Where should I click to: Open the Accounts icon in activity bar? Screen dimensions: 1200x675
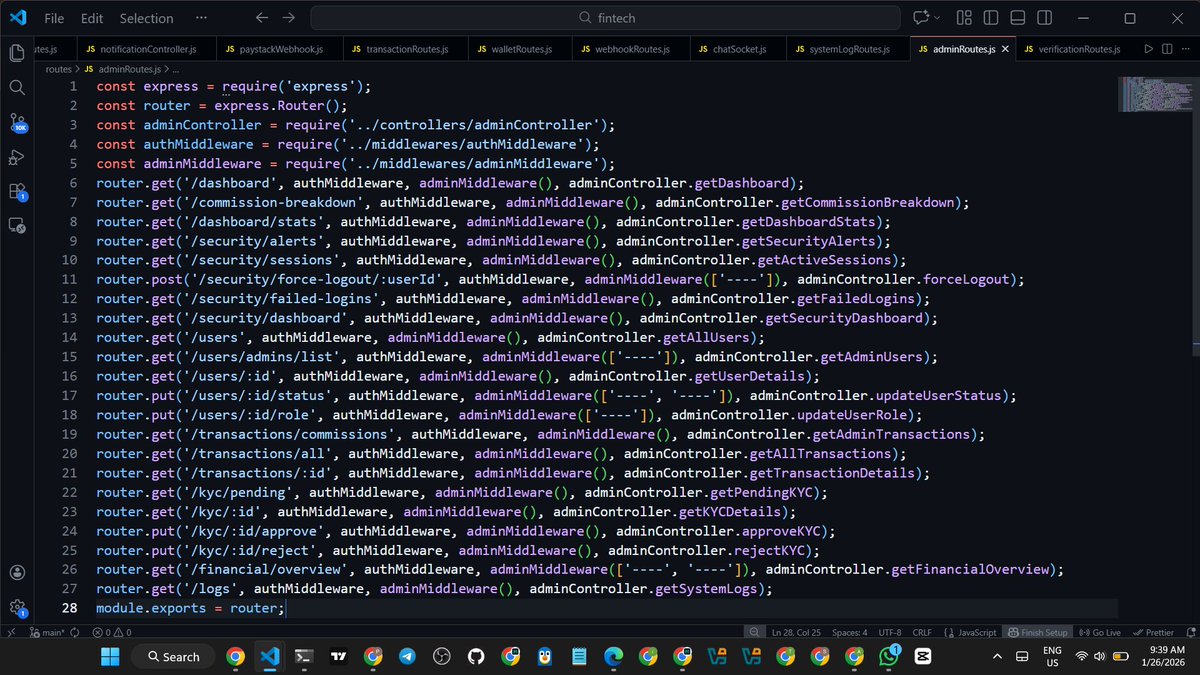(17, 573)
